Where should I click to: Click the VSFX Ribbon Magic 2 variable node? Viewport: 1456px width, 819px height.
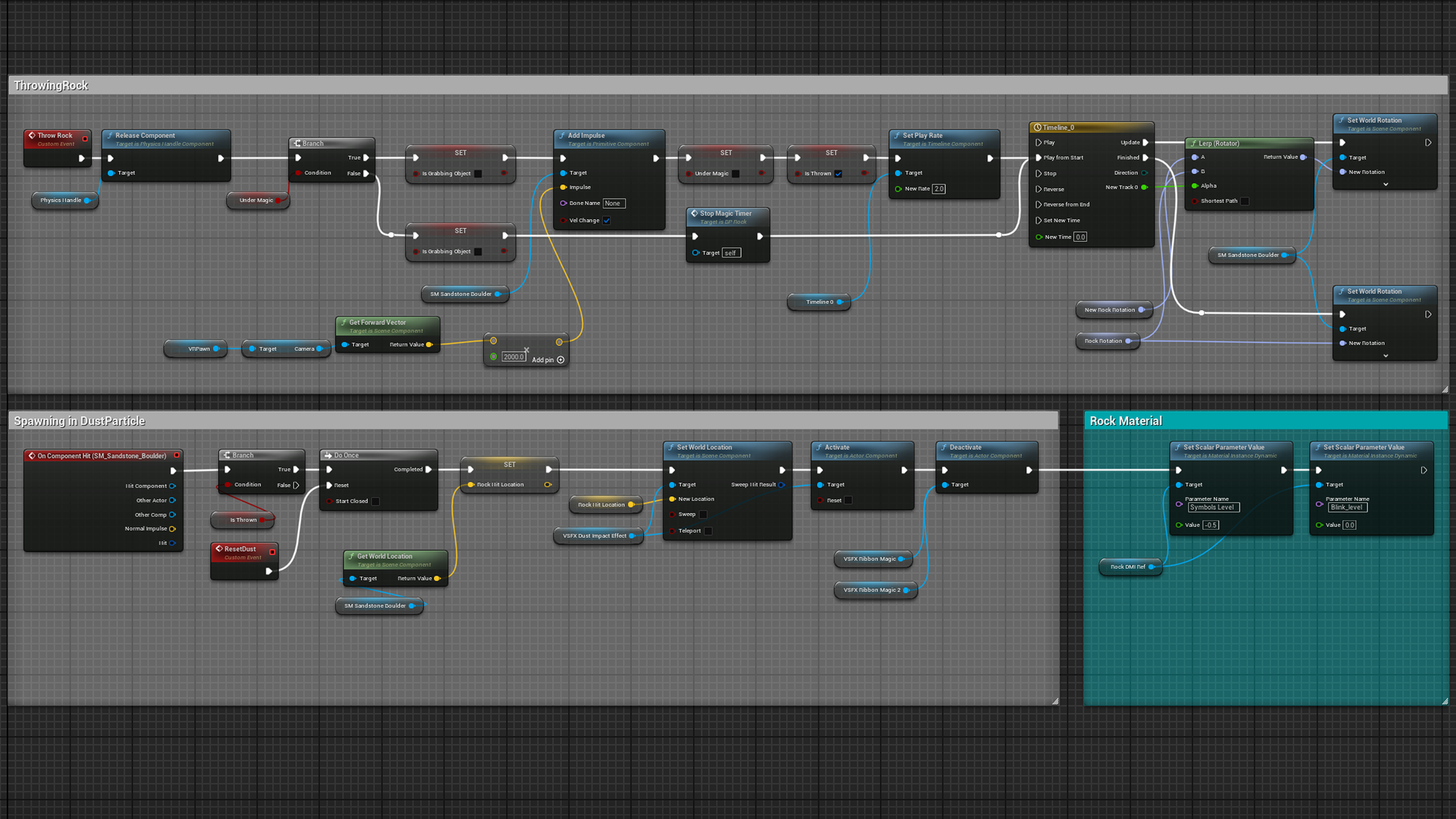click(871, 590)
